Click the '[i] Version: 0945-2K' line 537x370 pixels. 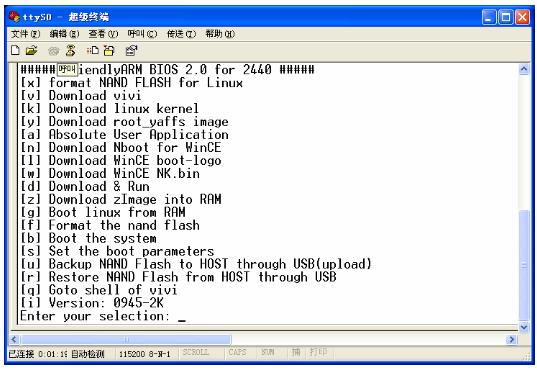(92, 303)
